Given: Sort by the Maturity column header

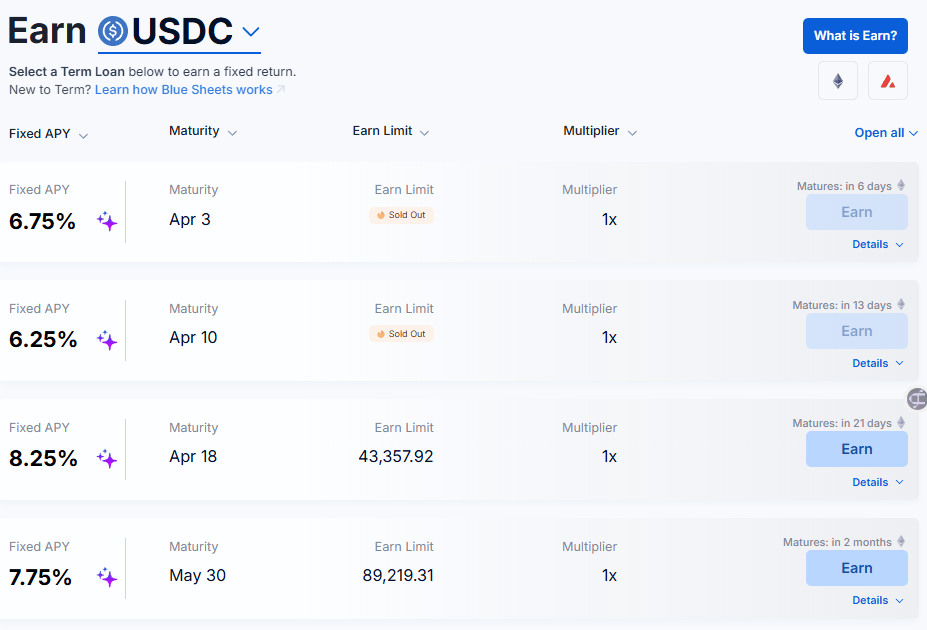Looking at the screenshot, I should [x=202, y=131].
